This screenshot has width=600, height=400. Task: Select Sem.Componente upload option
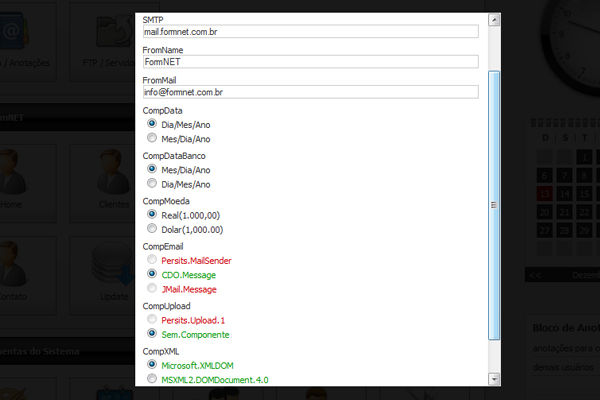click(152, 333)
